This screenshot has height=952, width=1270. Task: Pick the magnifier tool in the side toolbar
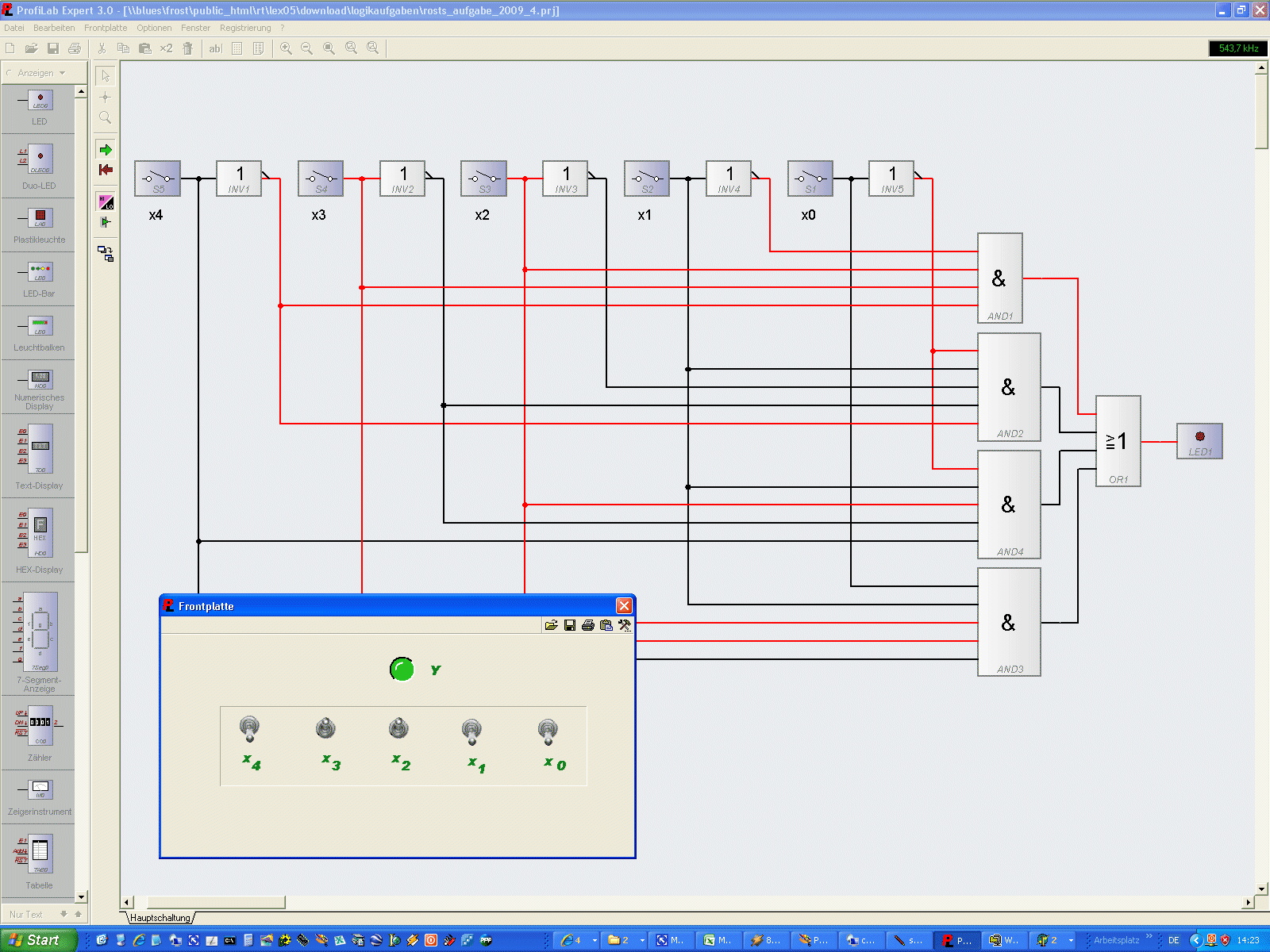coord(106,117)
